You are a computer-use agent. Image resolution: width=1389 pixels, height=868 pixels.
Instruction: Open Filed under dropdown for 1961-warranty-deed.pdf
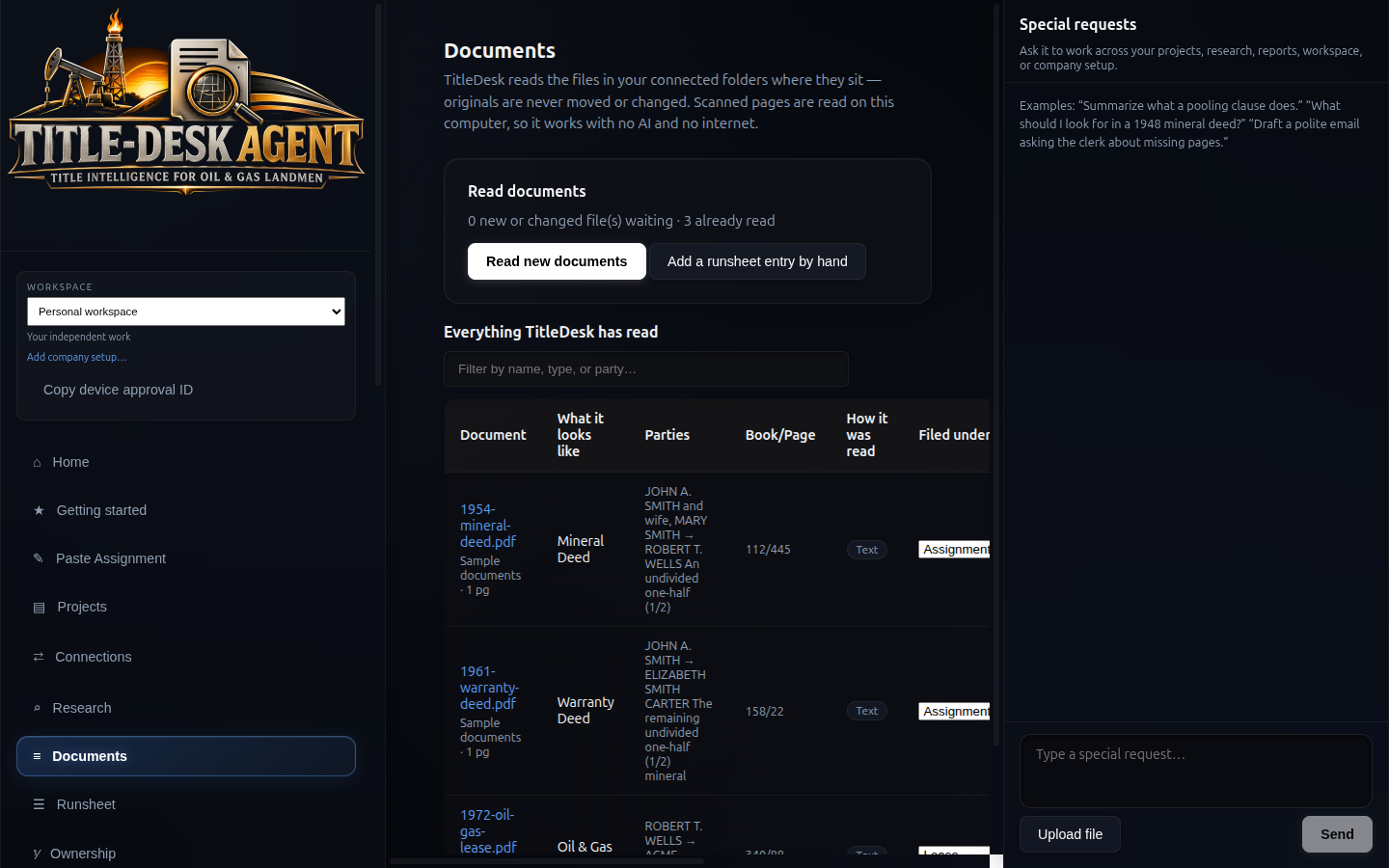pyautogui.click(x=954, y=711)
